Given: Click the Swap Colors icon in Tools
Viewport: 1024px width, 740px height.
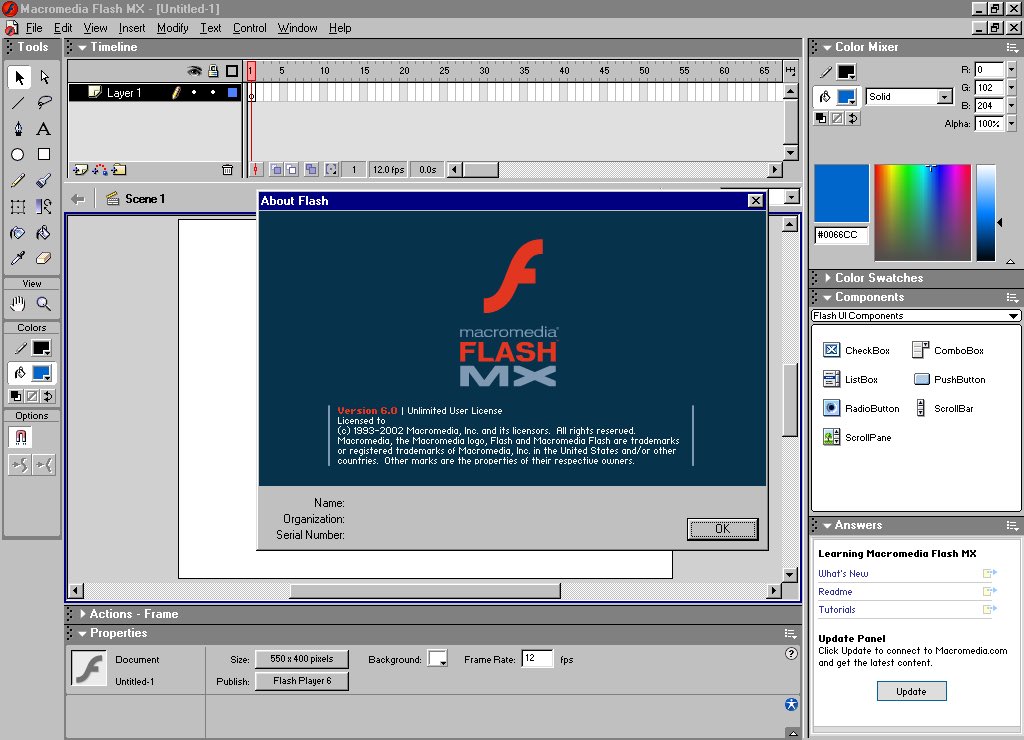Looking at the screenshot, I should (48, 396).
